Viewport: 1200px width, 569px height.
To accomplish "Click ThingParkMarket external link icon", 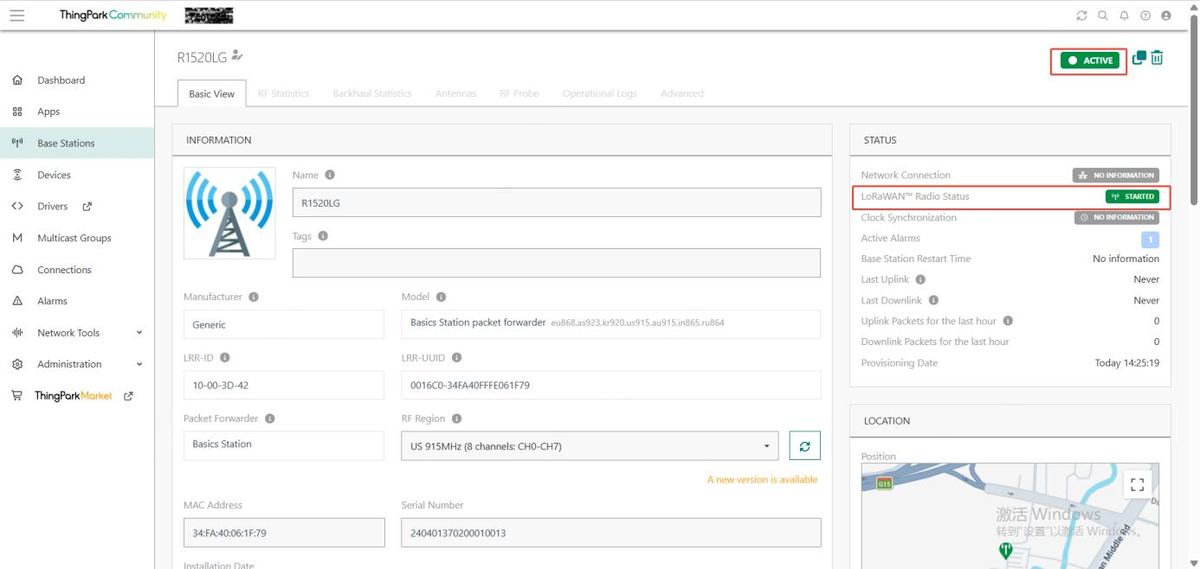I will [x=128, y=396].
